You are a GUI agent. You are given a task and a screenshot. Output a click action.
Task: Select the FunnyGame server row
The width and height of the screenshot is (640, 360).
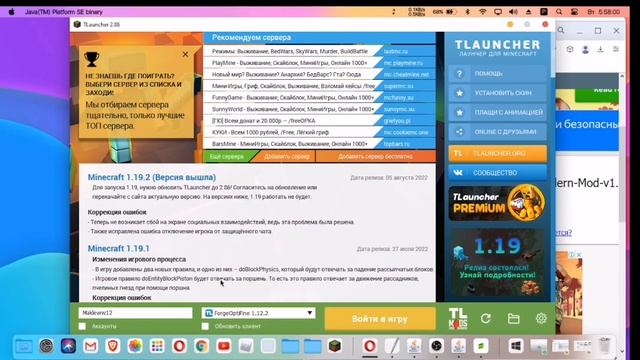pos(319,98)
